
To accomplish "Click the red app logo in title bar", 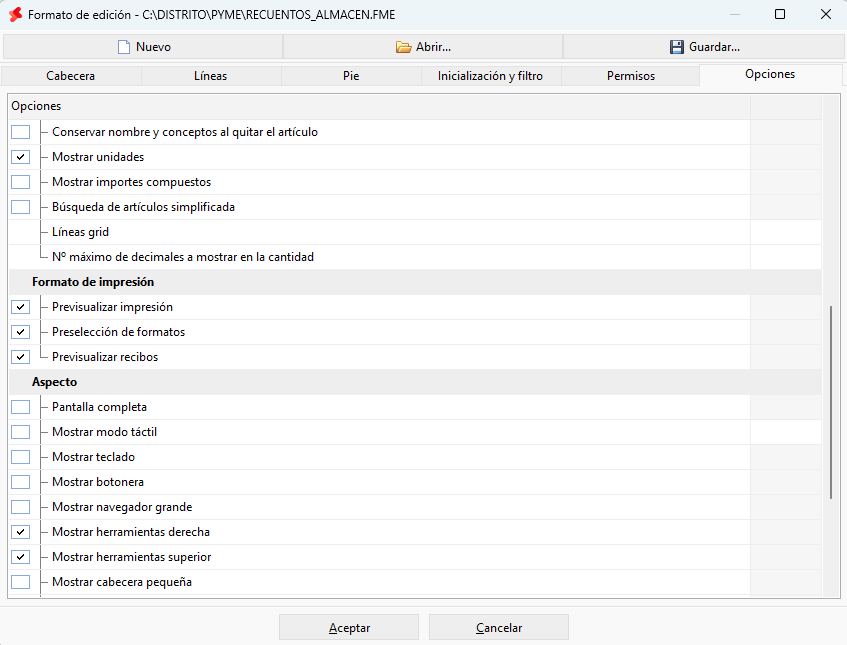I will [x=16, y=15].
